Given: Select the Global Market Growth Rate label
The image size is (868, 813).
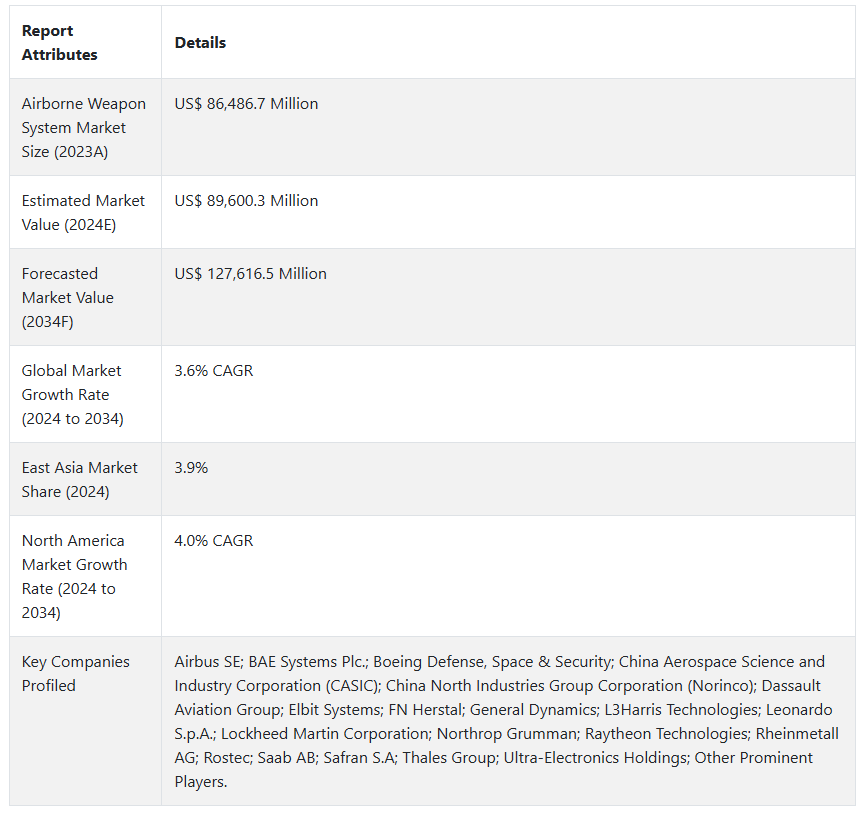Looking at the screenshot, I should [72, 395].
